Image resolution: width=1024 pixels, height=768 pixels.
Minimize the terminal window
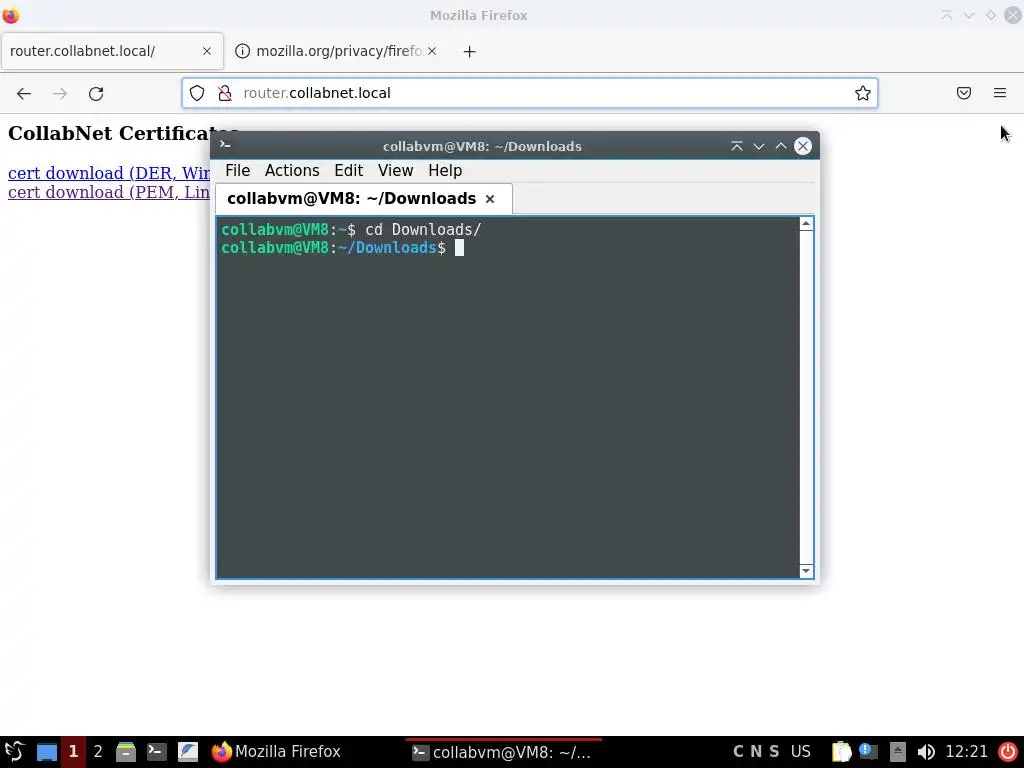(759, 146)
